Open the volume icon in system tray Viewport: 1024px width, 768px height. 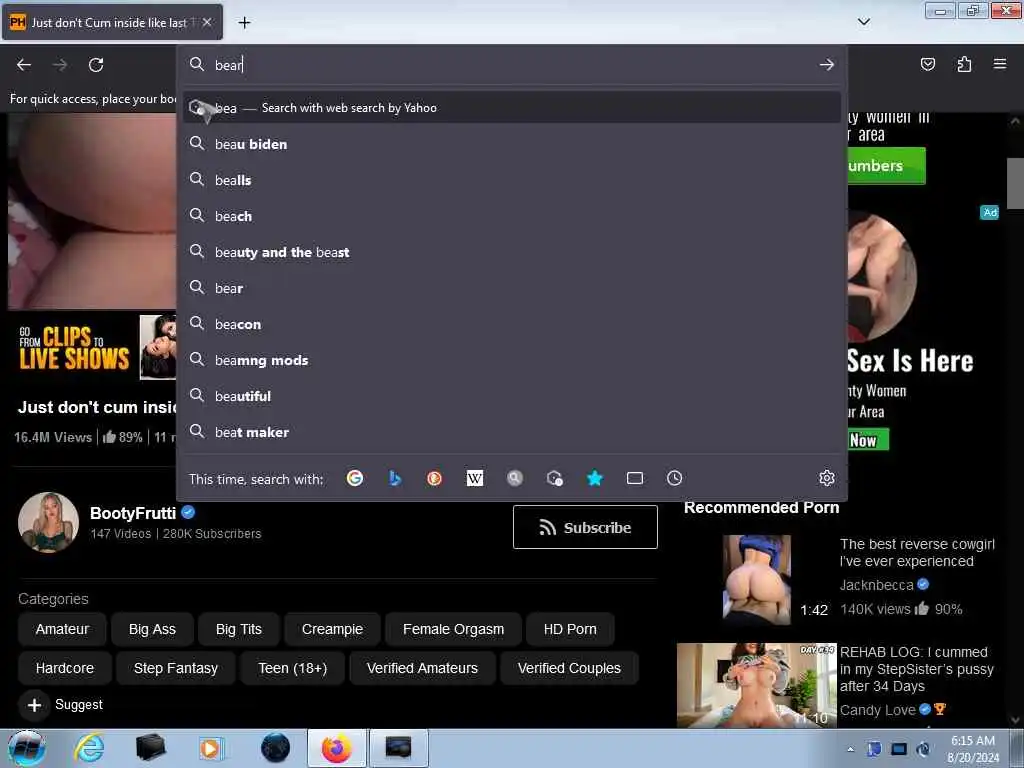point(923,749)
